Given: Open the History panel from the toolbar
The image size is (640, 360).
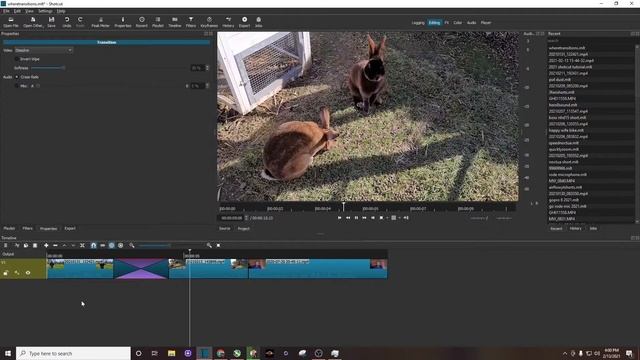Looking at the screenshot, I should [x=229, y=22].
